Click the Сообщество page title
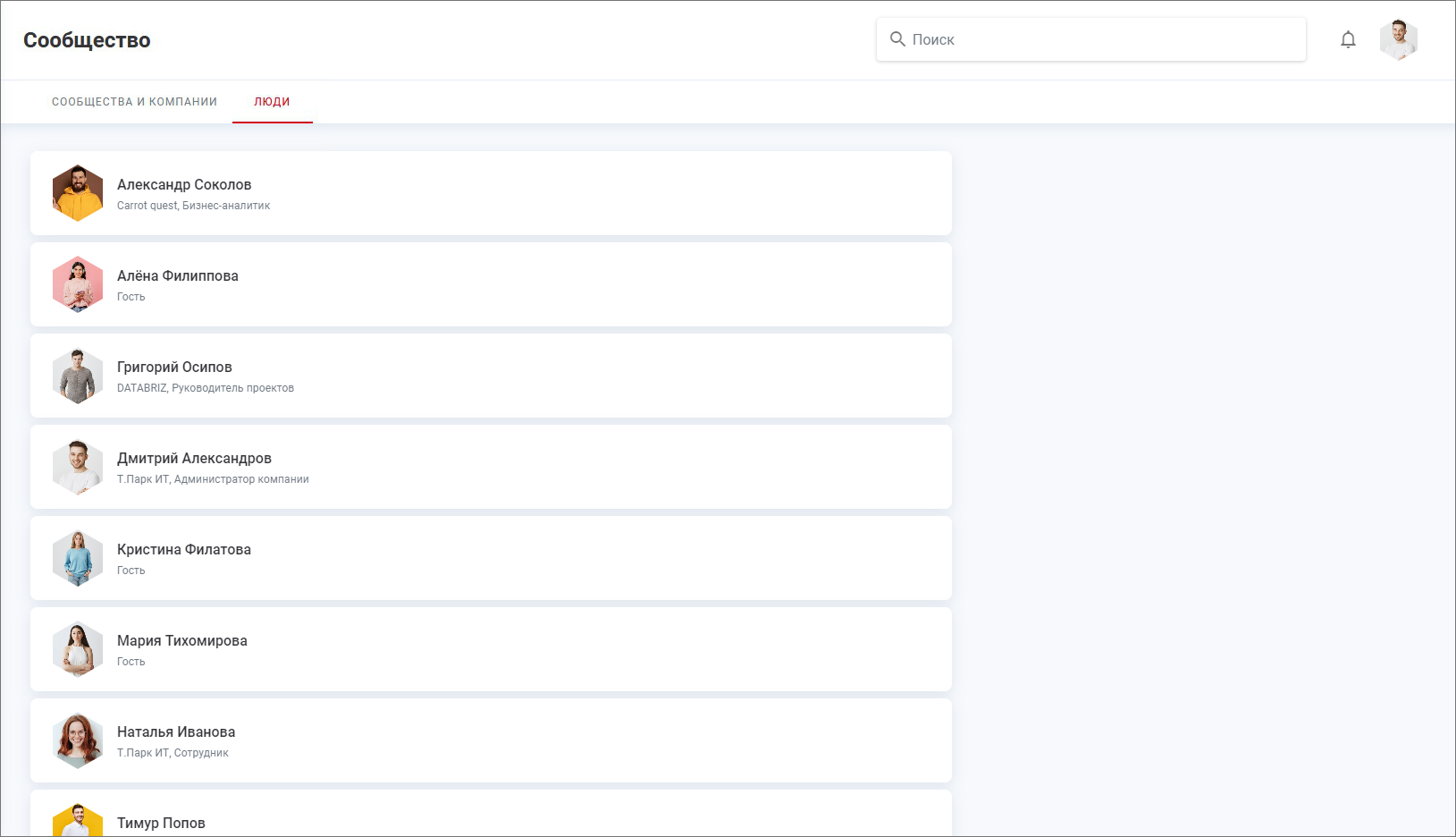 (x=87, y=40)
